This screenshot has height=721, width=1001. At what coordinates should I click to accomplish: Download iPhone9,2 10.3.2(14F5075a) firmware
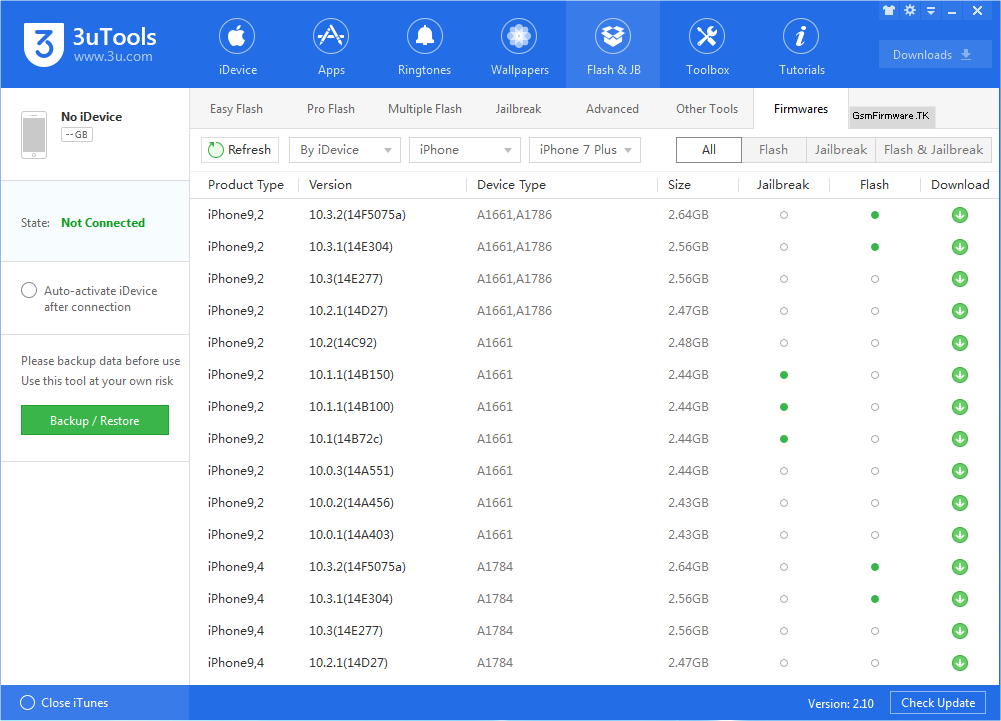[x=960, y=215]
